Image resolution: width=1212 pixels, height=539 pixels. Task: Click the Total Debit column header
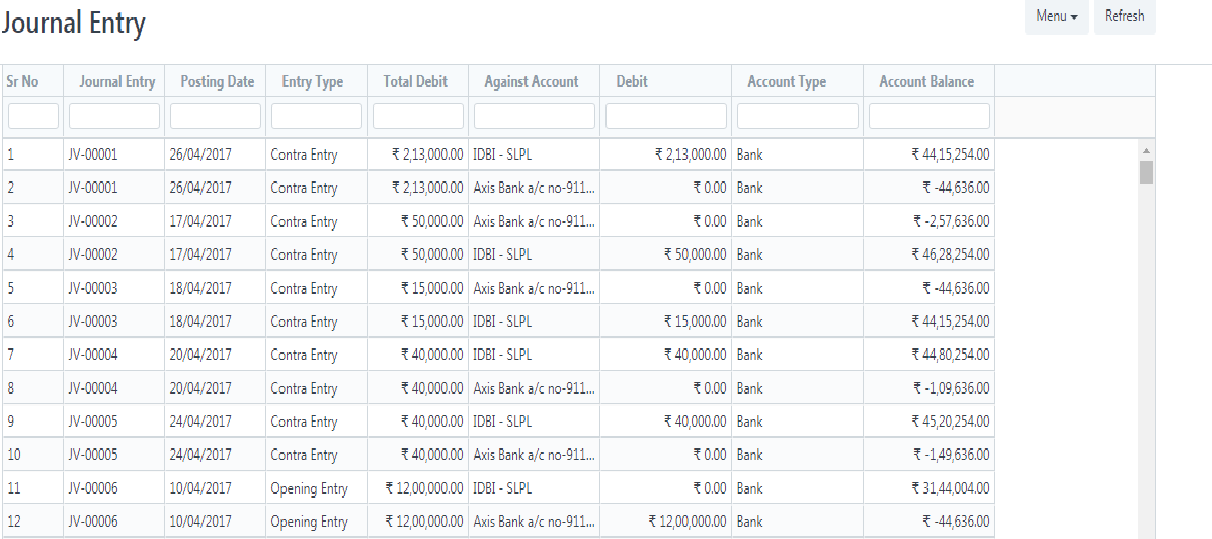pos(416,82)
